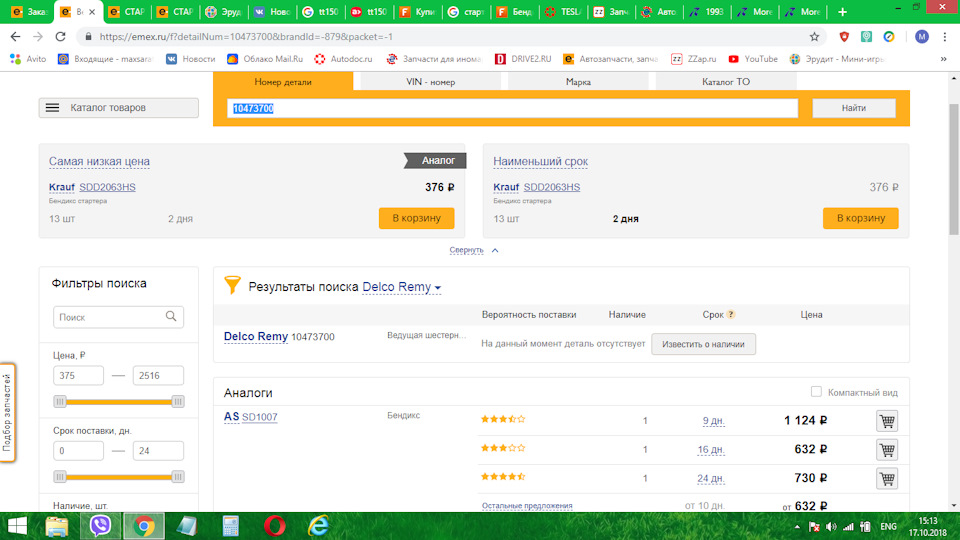Image resolution: width=960 pixels, height=540 pixels.
Task: Open the side tab Подбор запчастей
Action: tap(7, 413)
